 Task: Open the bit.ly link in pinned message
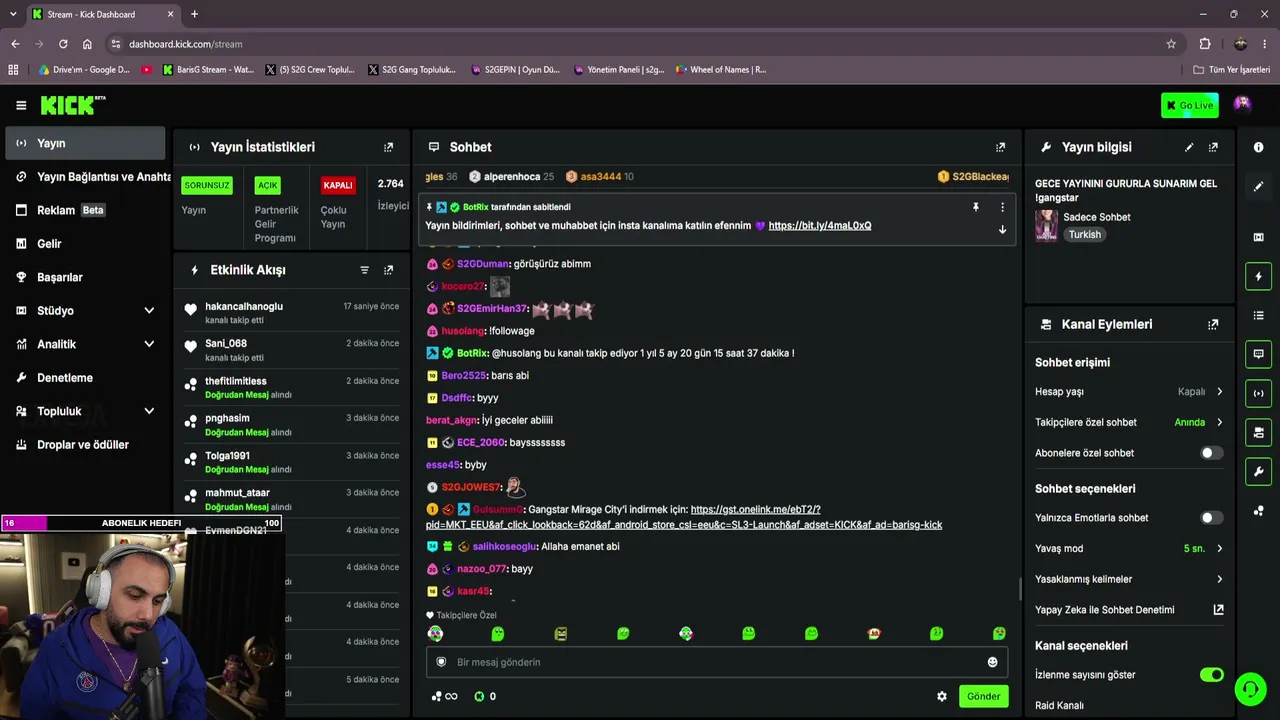(820, 226)
